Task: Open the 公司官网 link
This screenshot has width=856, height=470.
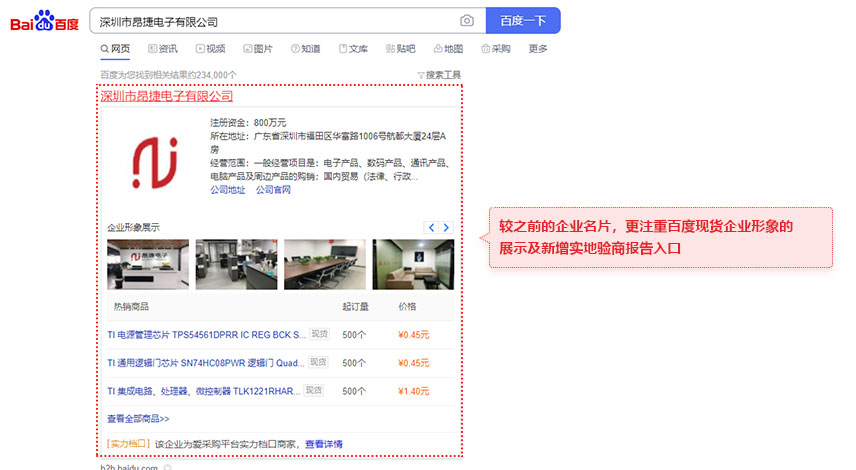Action: pyautogui.click(x=273, y=190)
